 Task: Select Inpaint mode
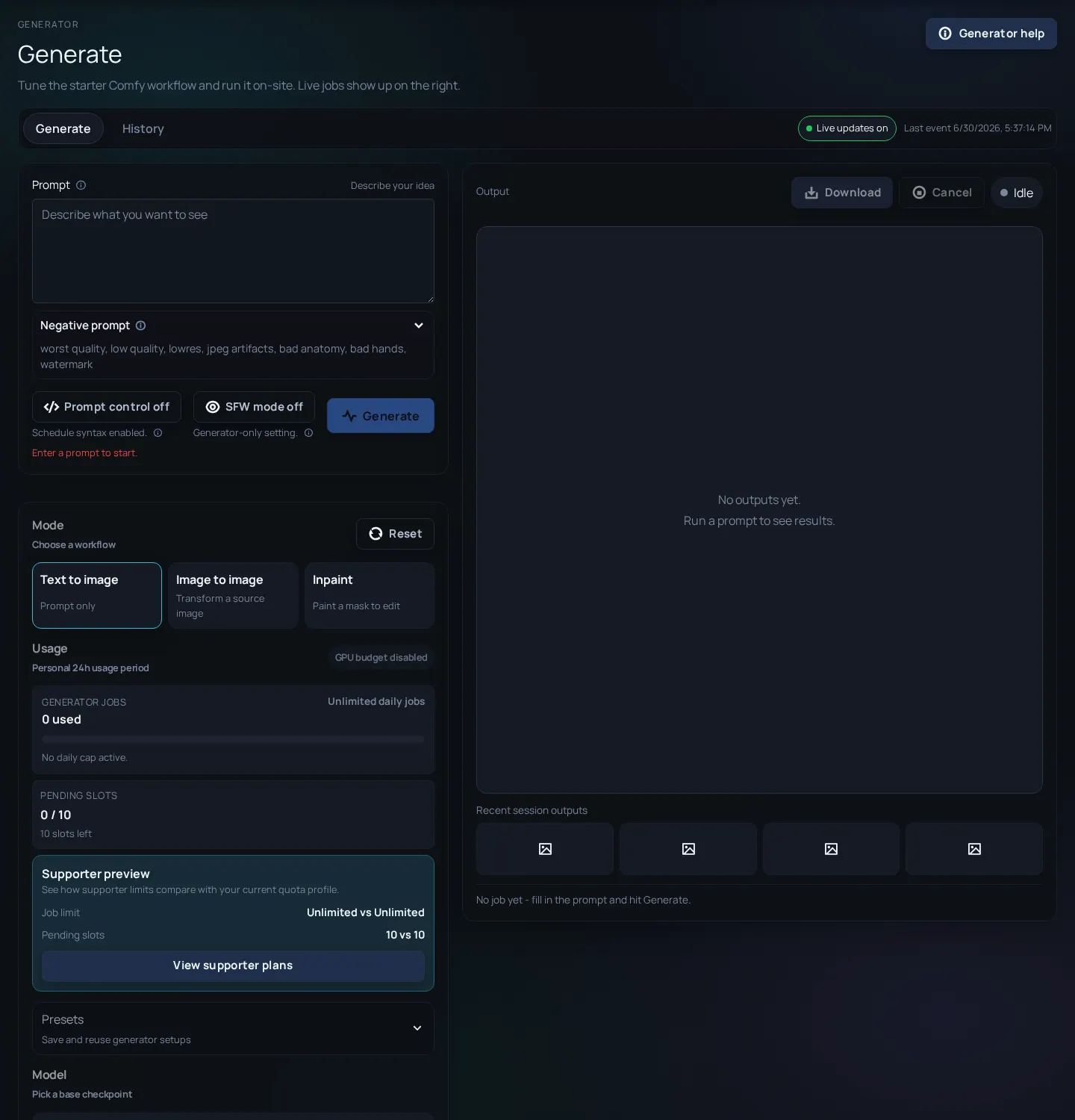[x=369, y=595]
